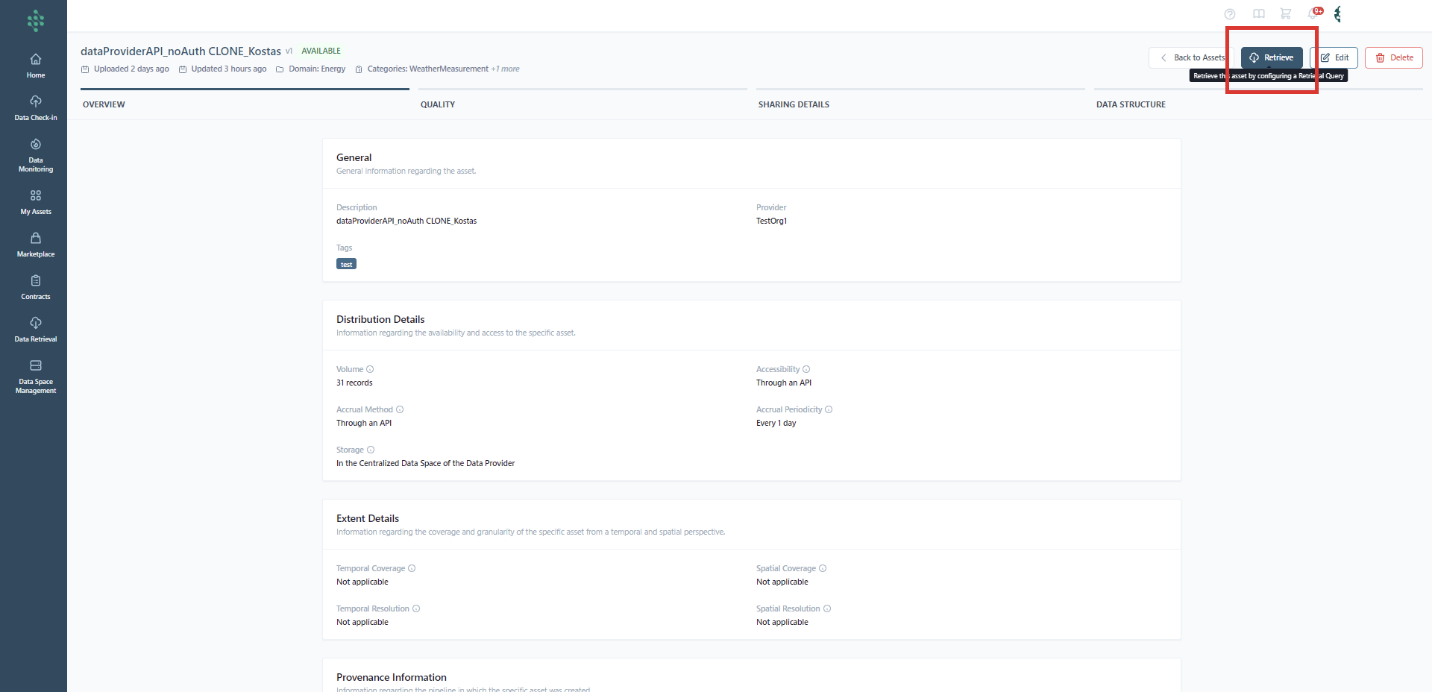The image size is (1432, 692).
Task: Open the documentation book icon
Action: [x=1258, y=14]
